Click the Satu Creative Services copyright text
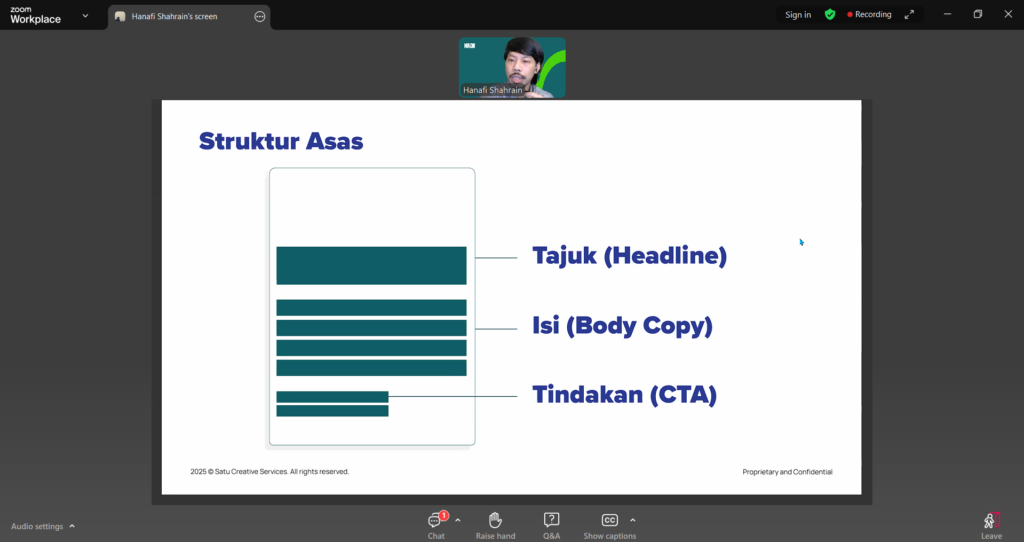The image size is (1024, 542). click(x=270, y=471)
